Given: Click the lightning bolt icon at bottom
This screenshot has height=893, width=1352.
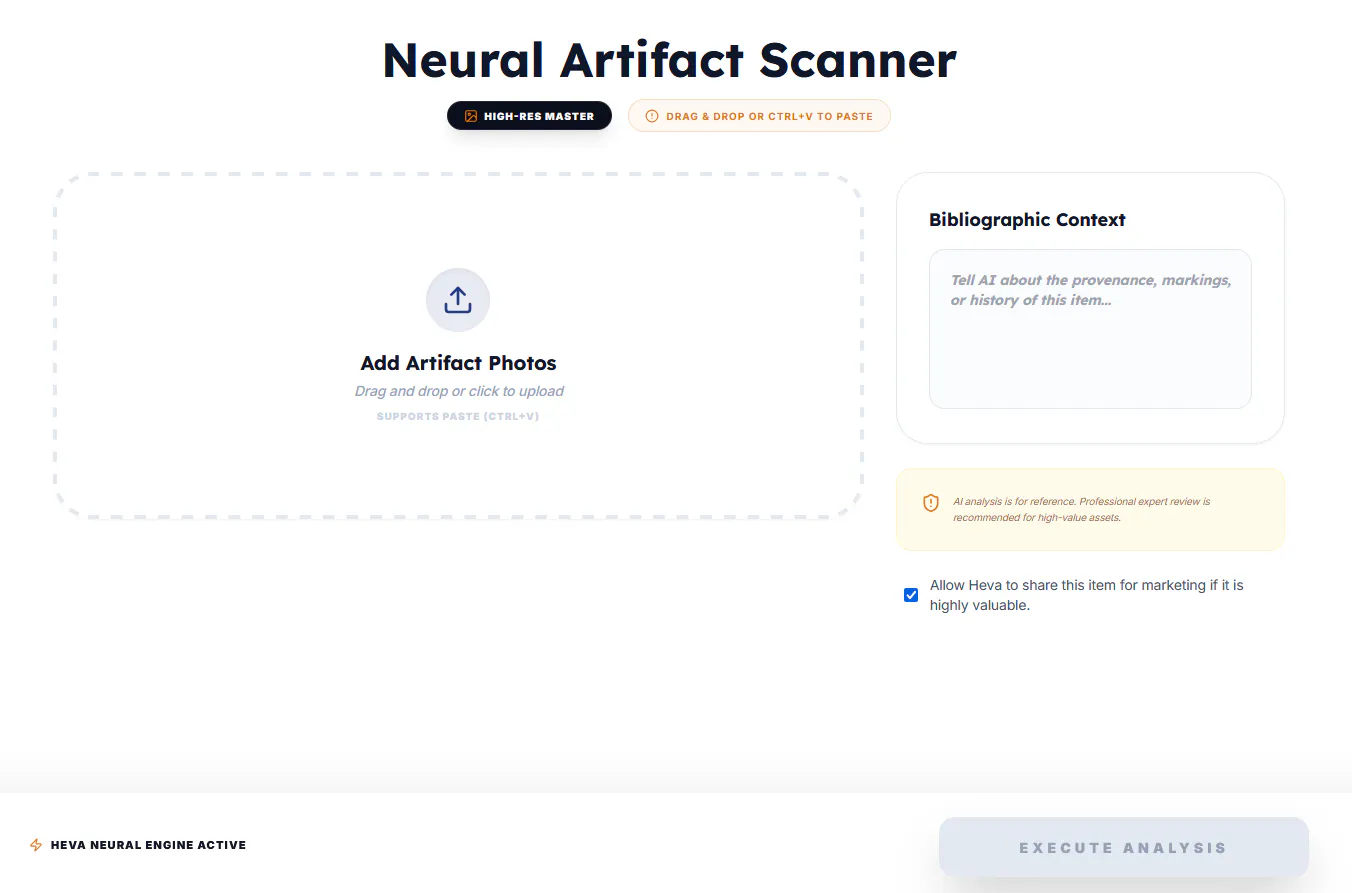Looking at the screenshot, I should coord(36,845).
